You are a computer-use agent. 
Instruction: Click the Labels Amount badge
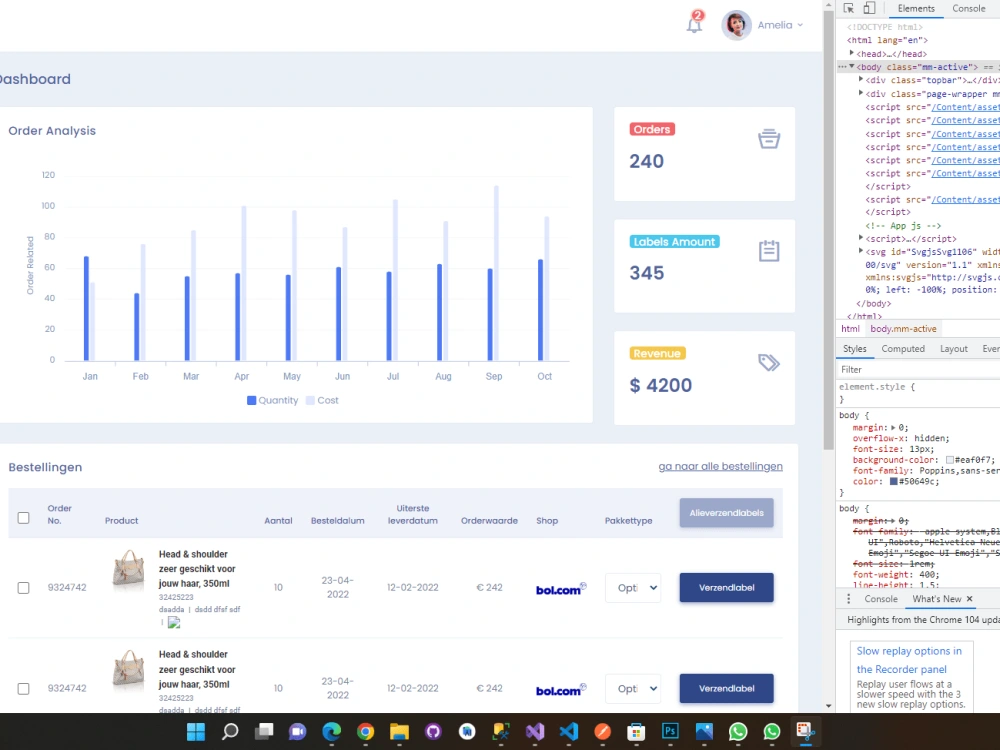tap(674, 242)
